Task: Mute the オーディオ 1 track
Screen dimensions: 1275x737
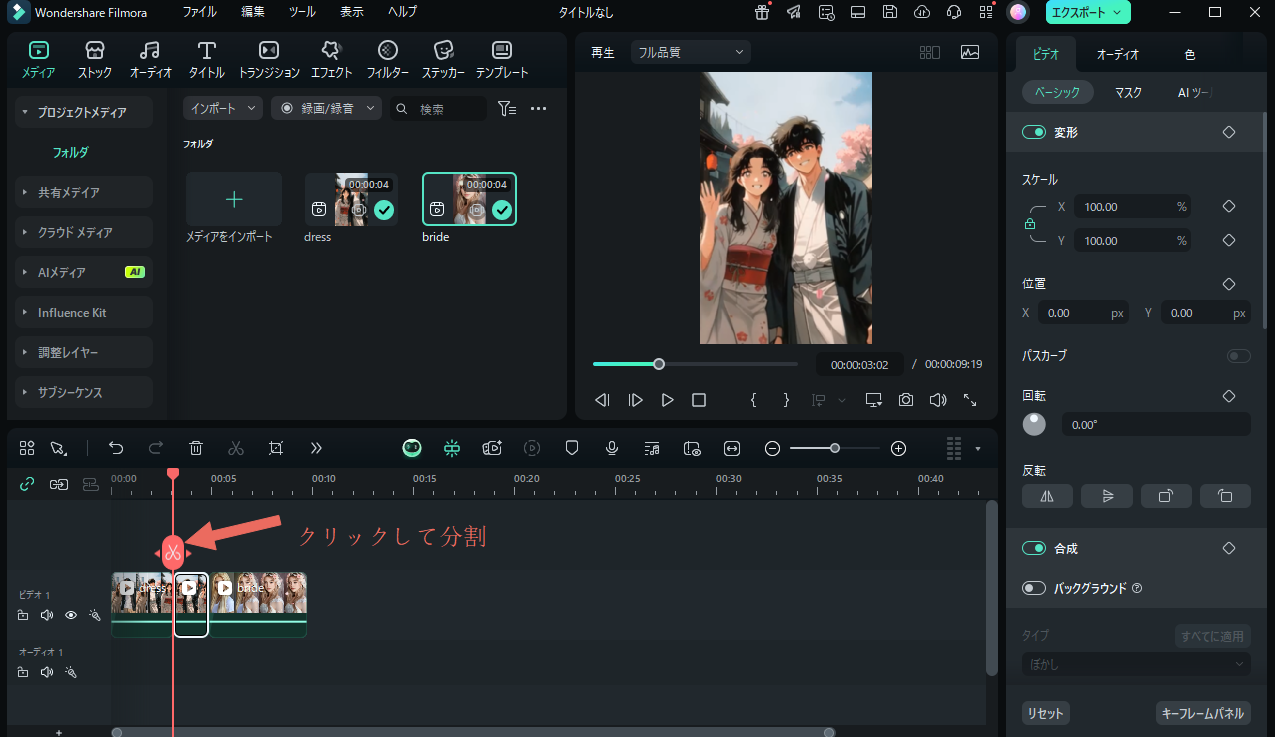Action: coord(46,672)
